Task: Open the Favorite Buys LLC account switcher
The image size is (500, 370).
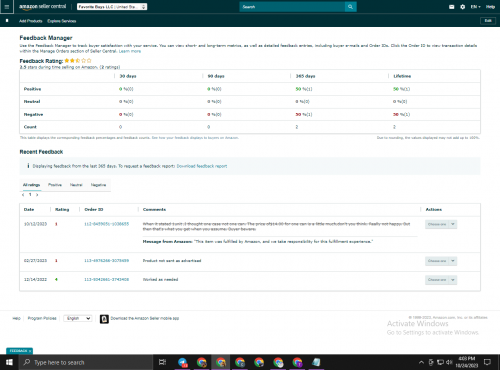Action: coord(112,7)
